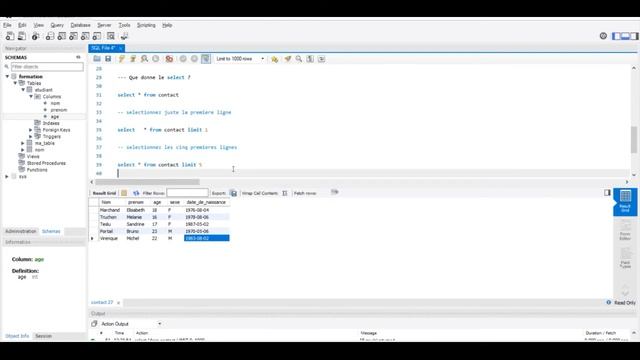Click the create new function icon
Screen dimensions: 640x360
97,36
